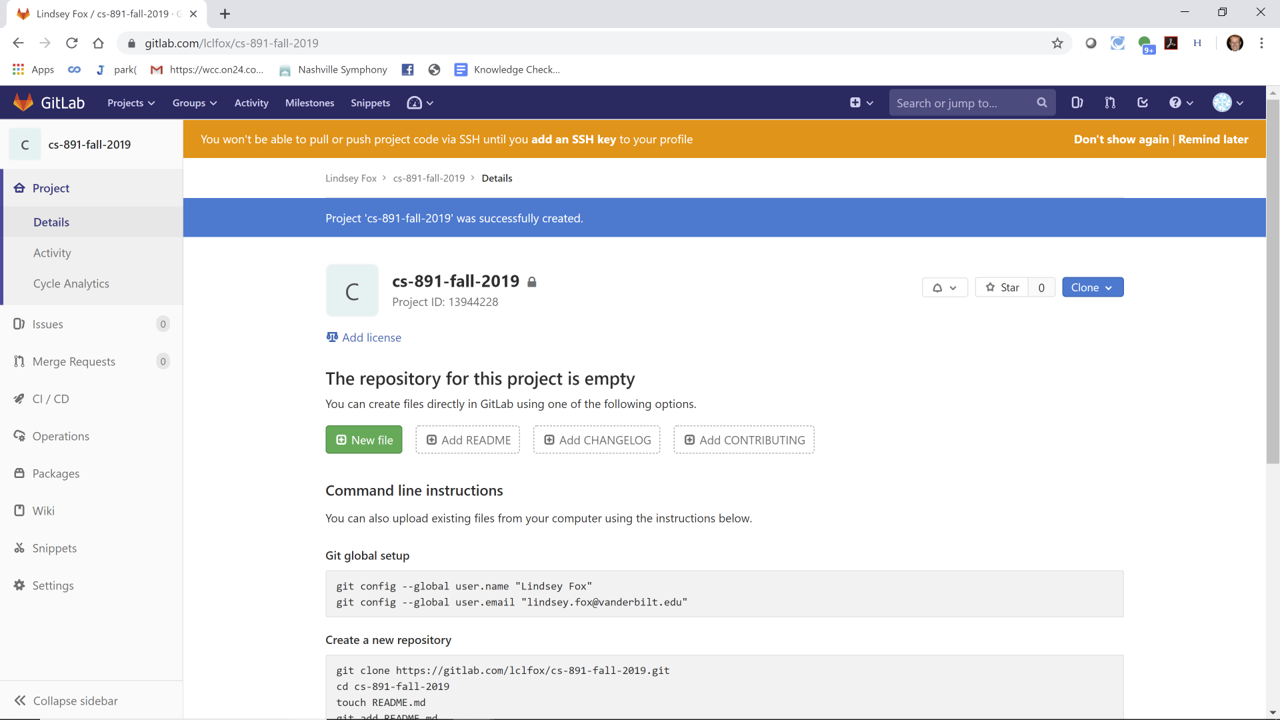This screenshot has height=720, width=1280.
Task: Open your Todos from the top bar
Action: pos(1143,102)
